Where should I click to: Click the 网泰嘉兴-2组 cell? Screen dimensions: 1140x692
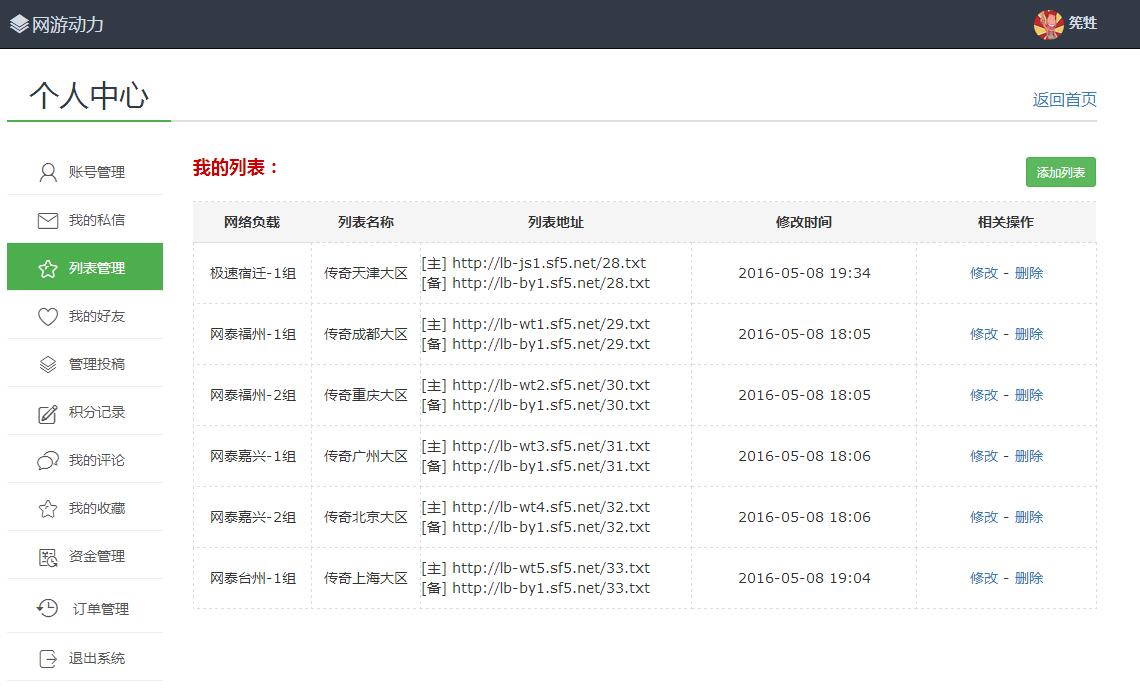pyautogui.click(x=253, y=518)
